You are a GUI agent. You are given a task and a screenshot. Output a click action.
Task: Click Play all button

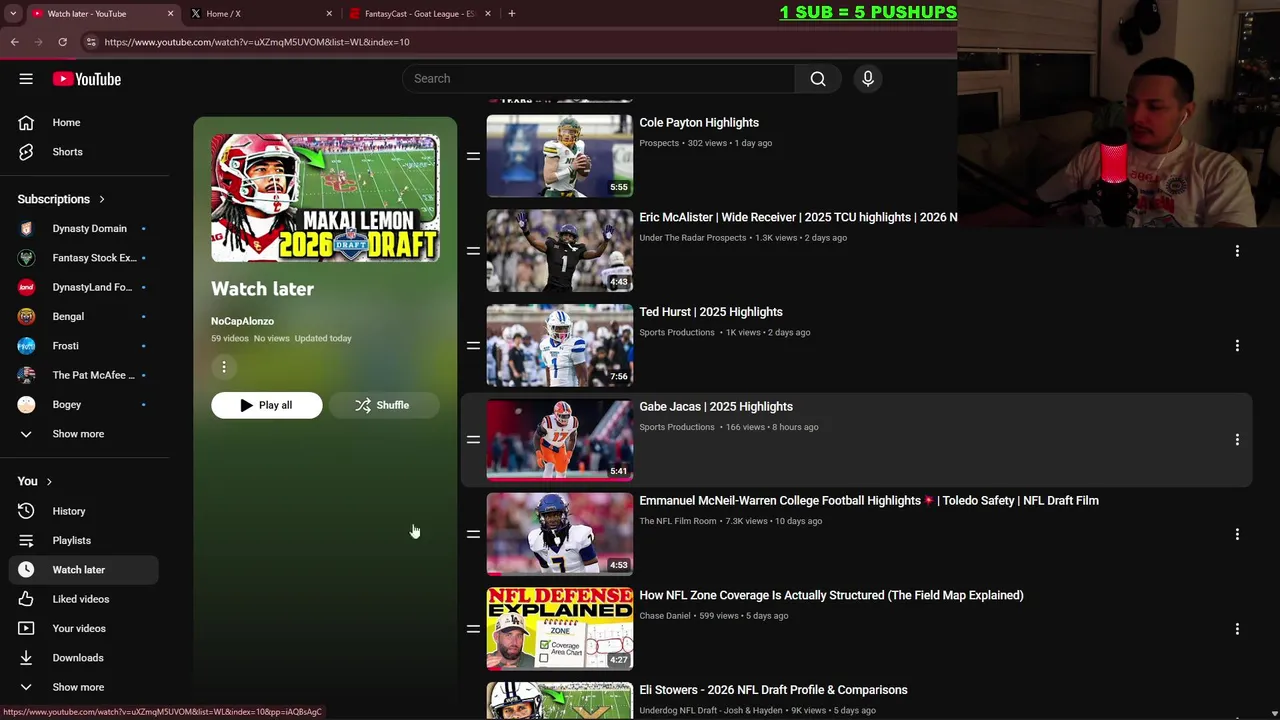(x=266, y=405)
